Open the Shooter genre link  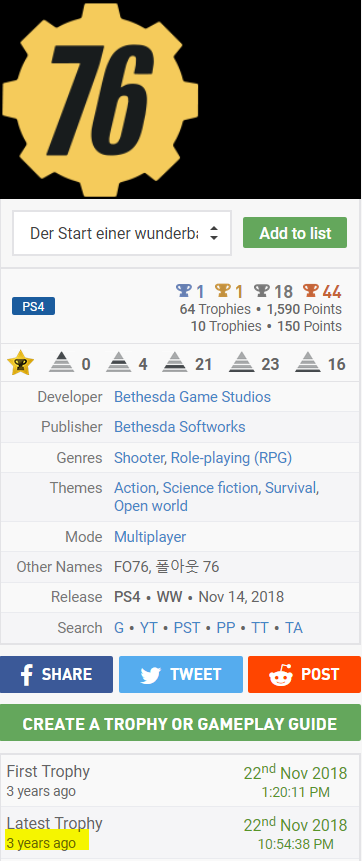click(140, 457)
